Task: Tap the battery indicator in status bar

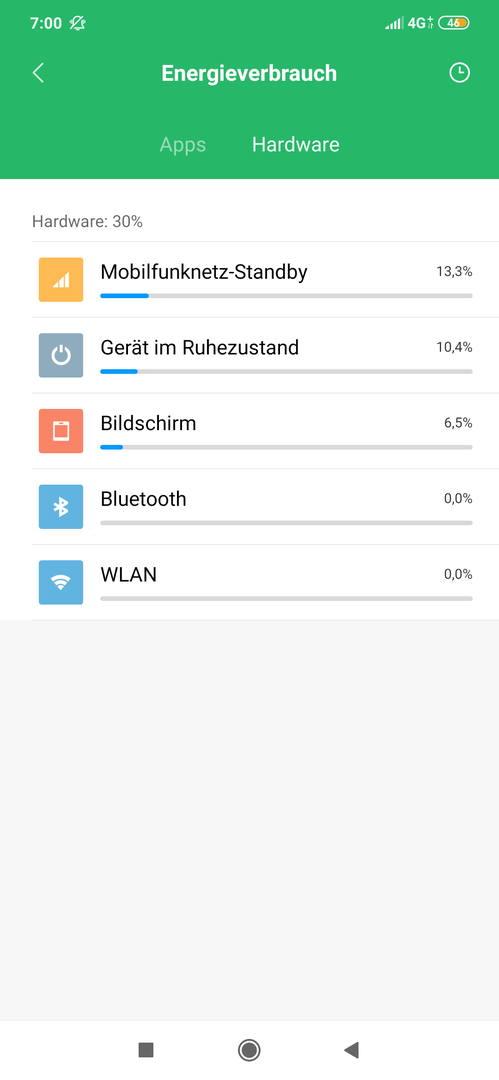Action: (x=454, y=23)
